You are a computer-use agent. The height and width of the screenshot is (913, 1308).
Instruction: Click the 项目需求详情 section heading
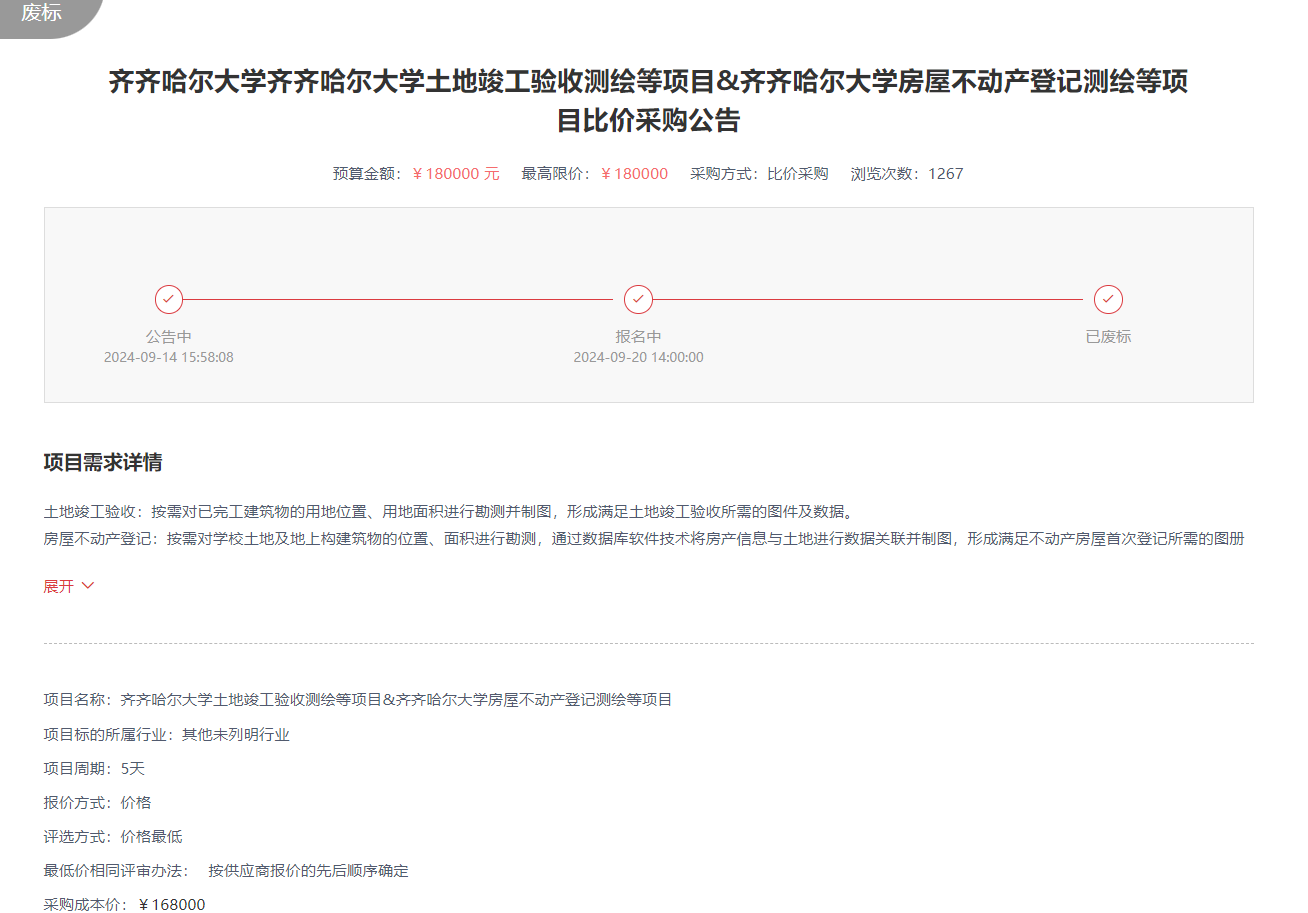click(x=103, y=462)
